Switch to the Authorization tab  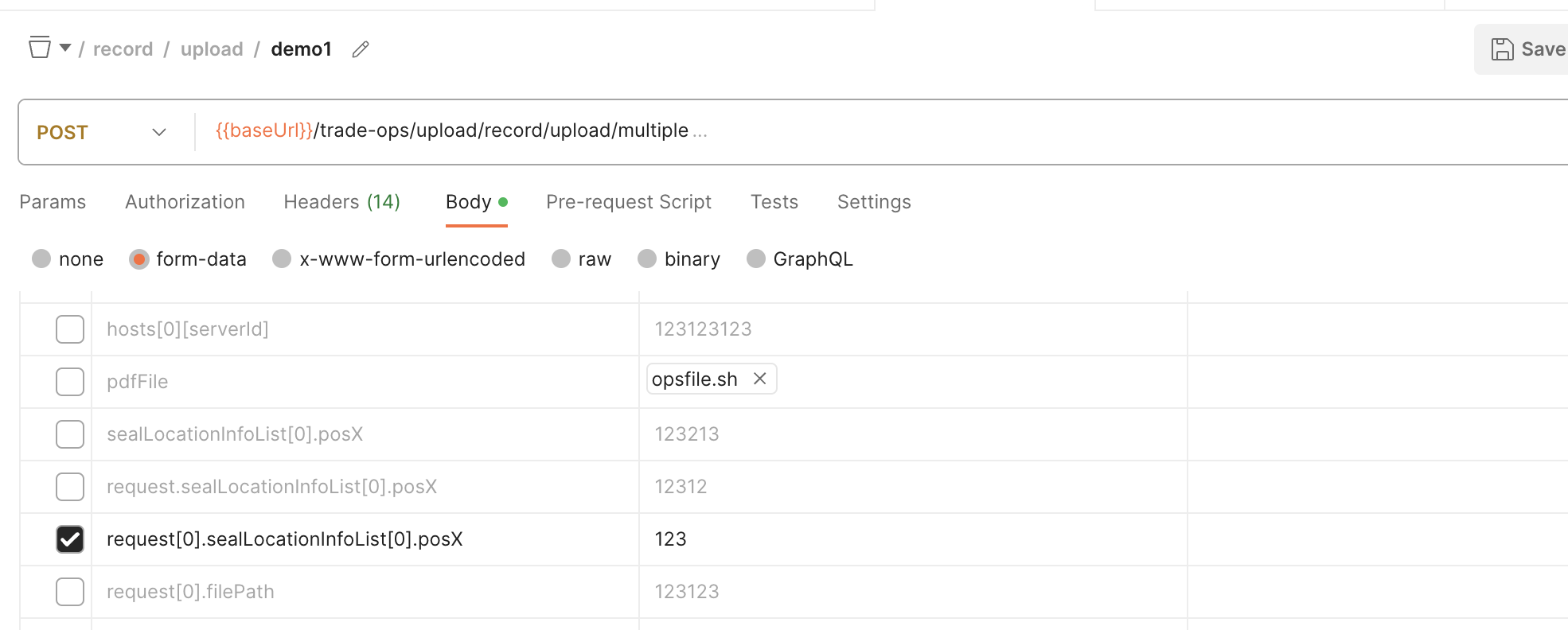[x=185, y=202]
